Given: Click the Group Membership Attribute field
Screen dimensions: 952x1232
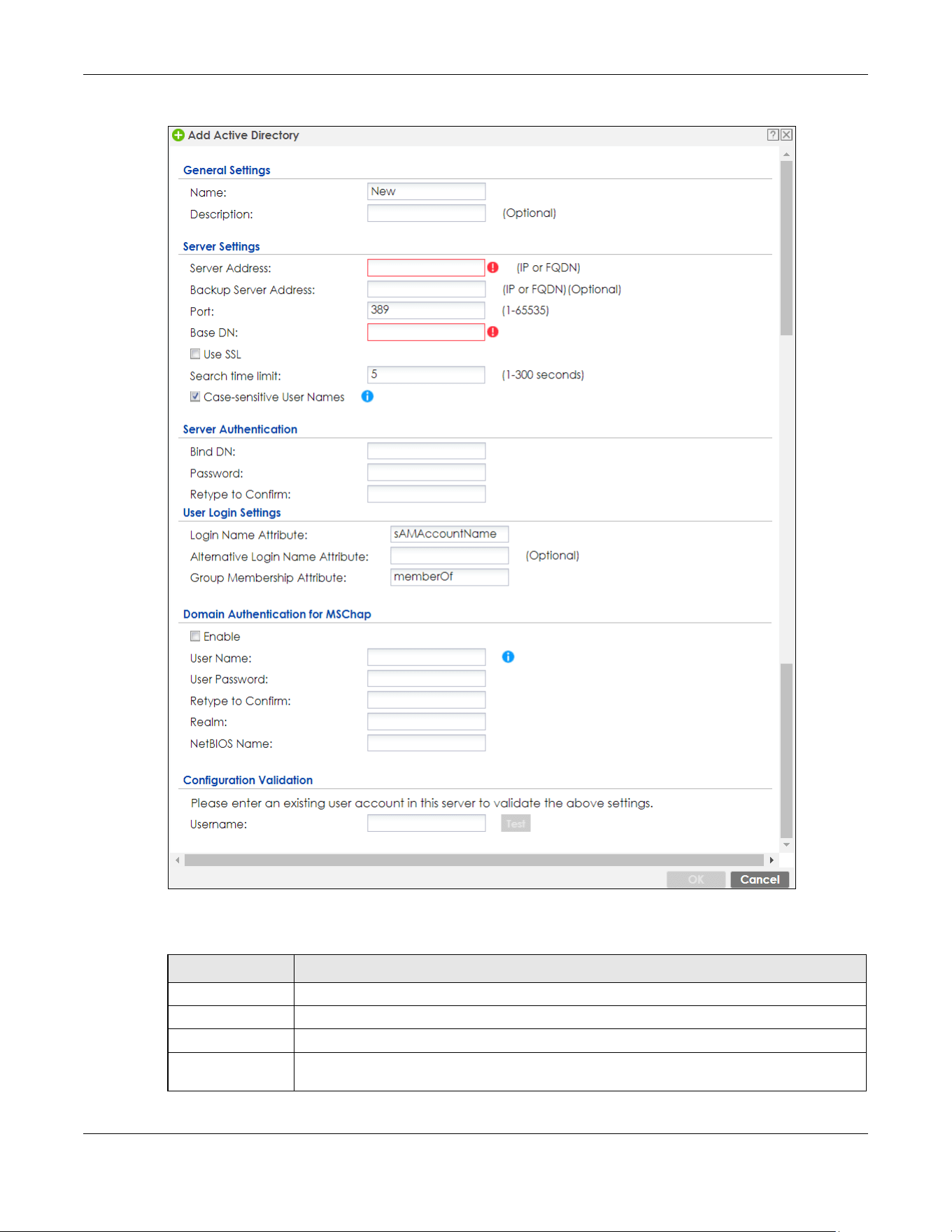Looking at the screenshot, I should point(449,576).
